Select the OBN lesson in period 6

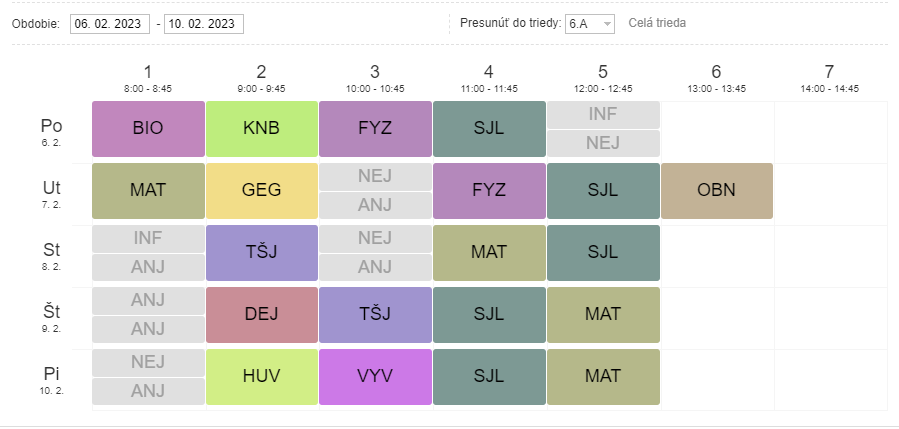(717, 191)
